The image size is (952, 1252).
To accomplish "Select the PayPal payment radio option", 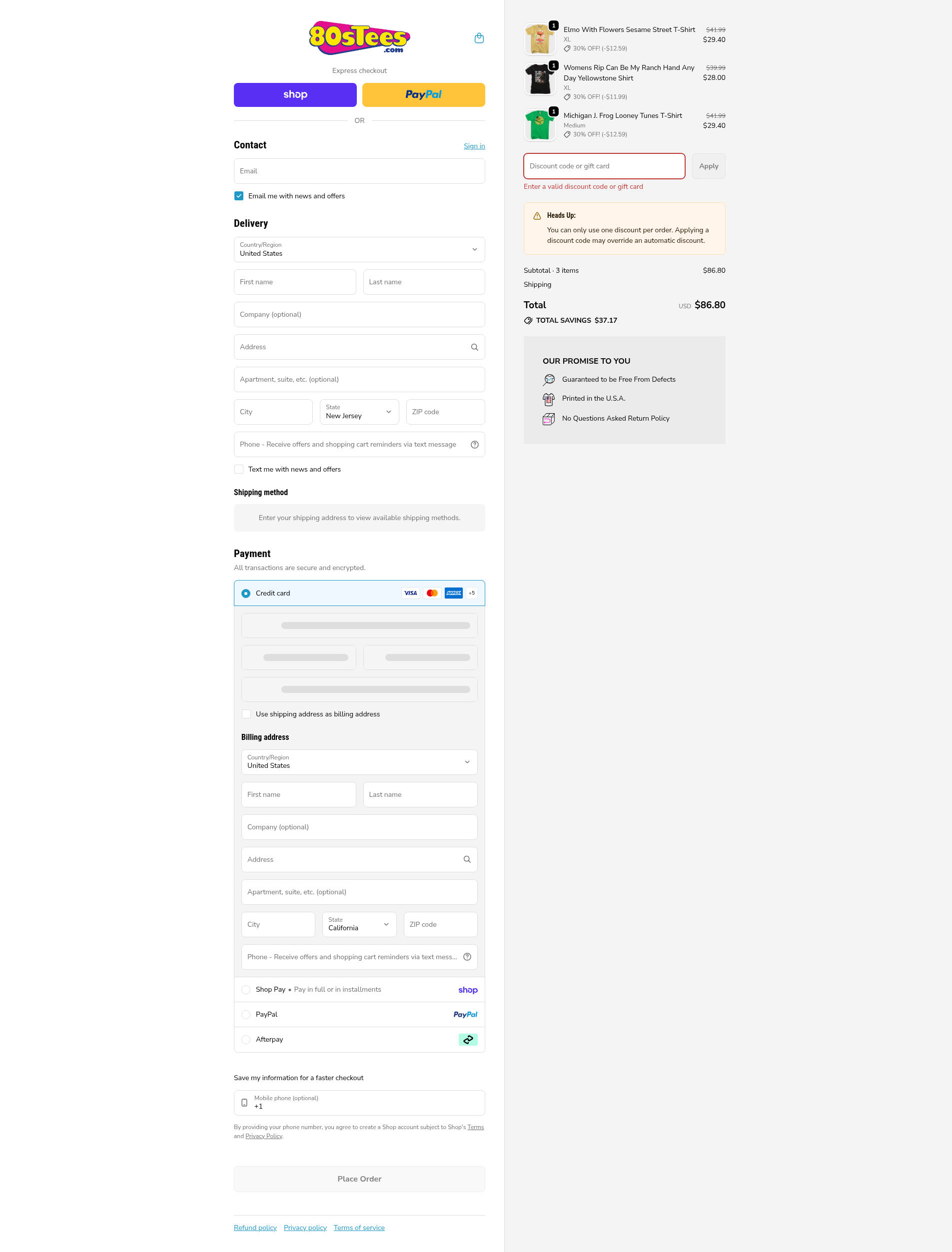I will pyautogui.click(x=246, y=1015).
